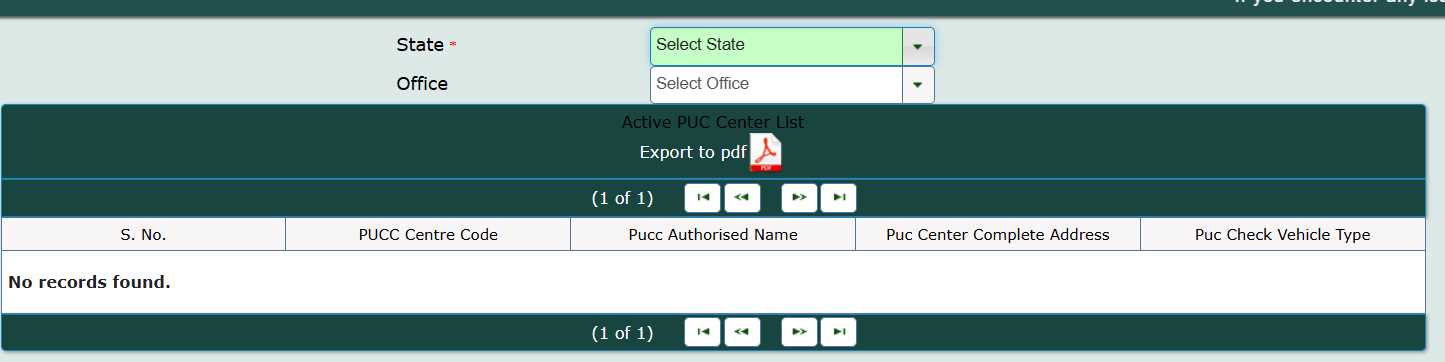The width and height of the screenshot is (1445, 362).
Task: Click the Puc Center Complete Address header
Action: (x=998, y=235)
